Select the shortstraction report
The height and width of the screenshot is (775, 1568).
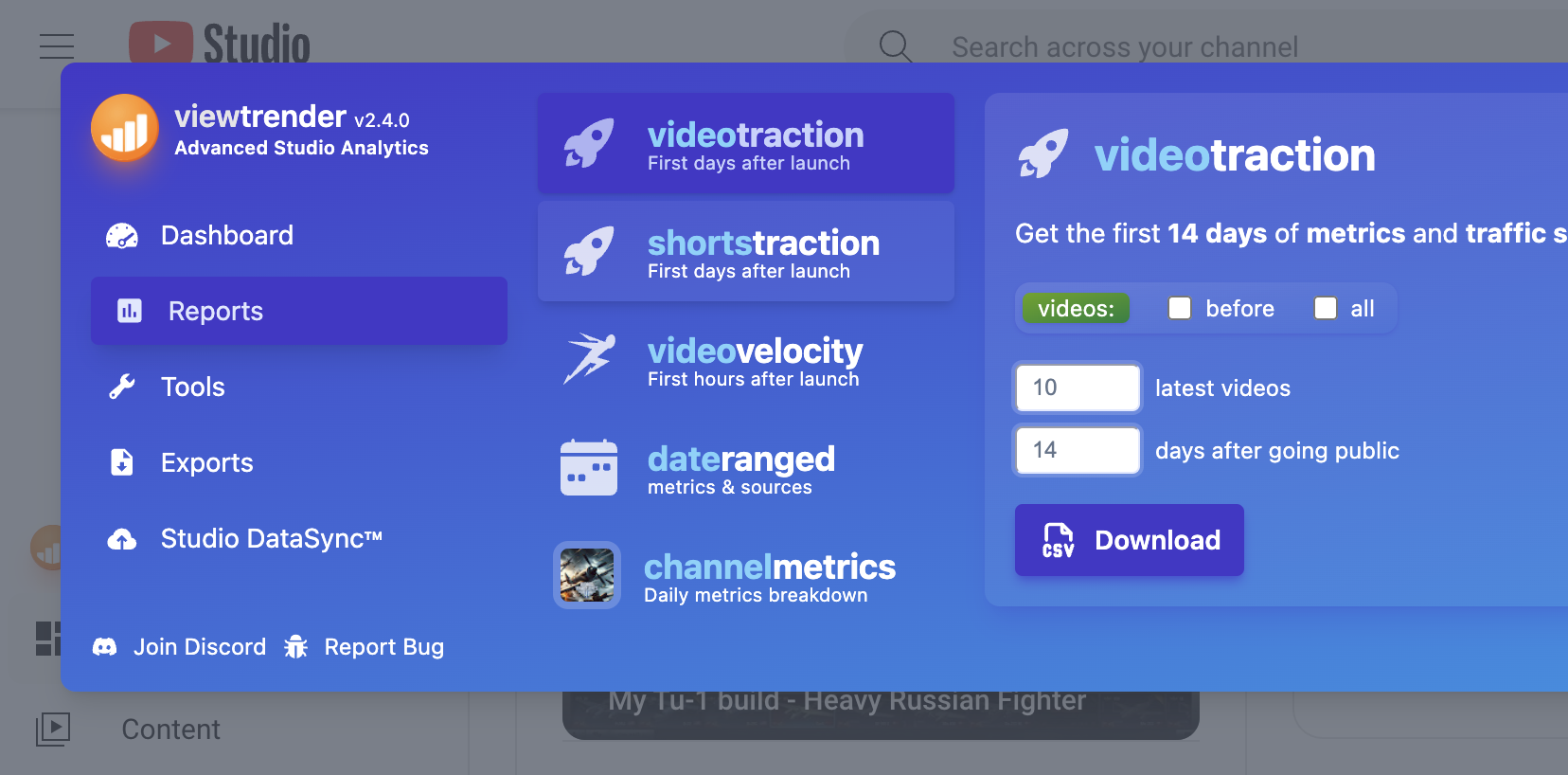tap(746, 251)
